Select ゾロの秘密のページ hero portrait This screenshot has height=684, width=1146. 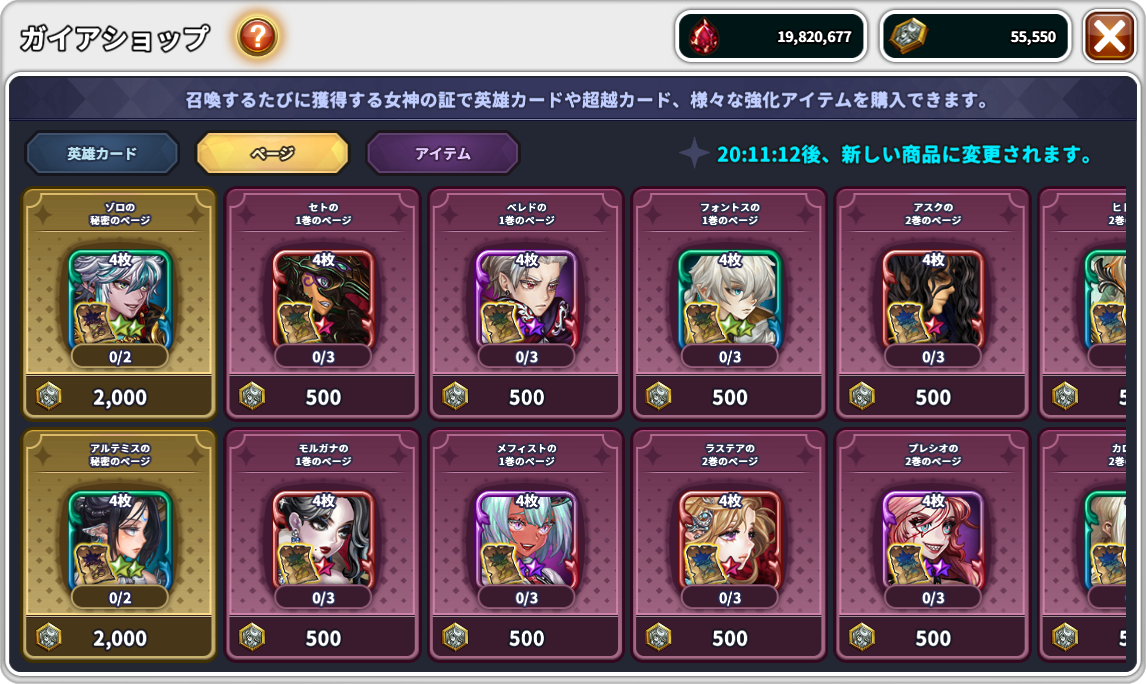[120, 299]
